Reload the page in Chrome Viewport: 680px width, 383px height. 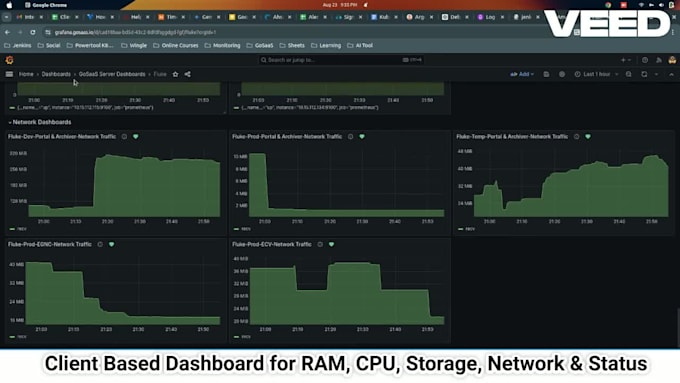33,33
